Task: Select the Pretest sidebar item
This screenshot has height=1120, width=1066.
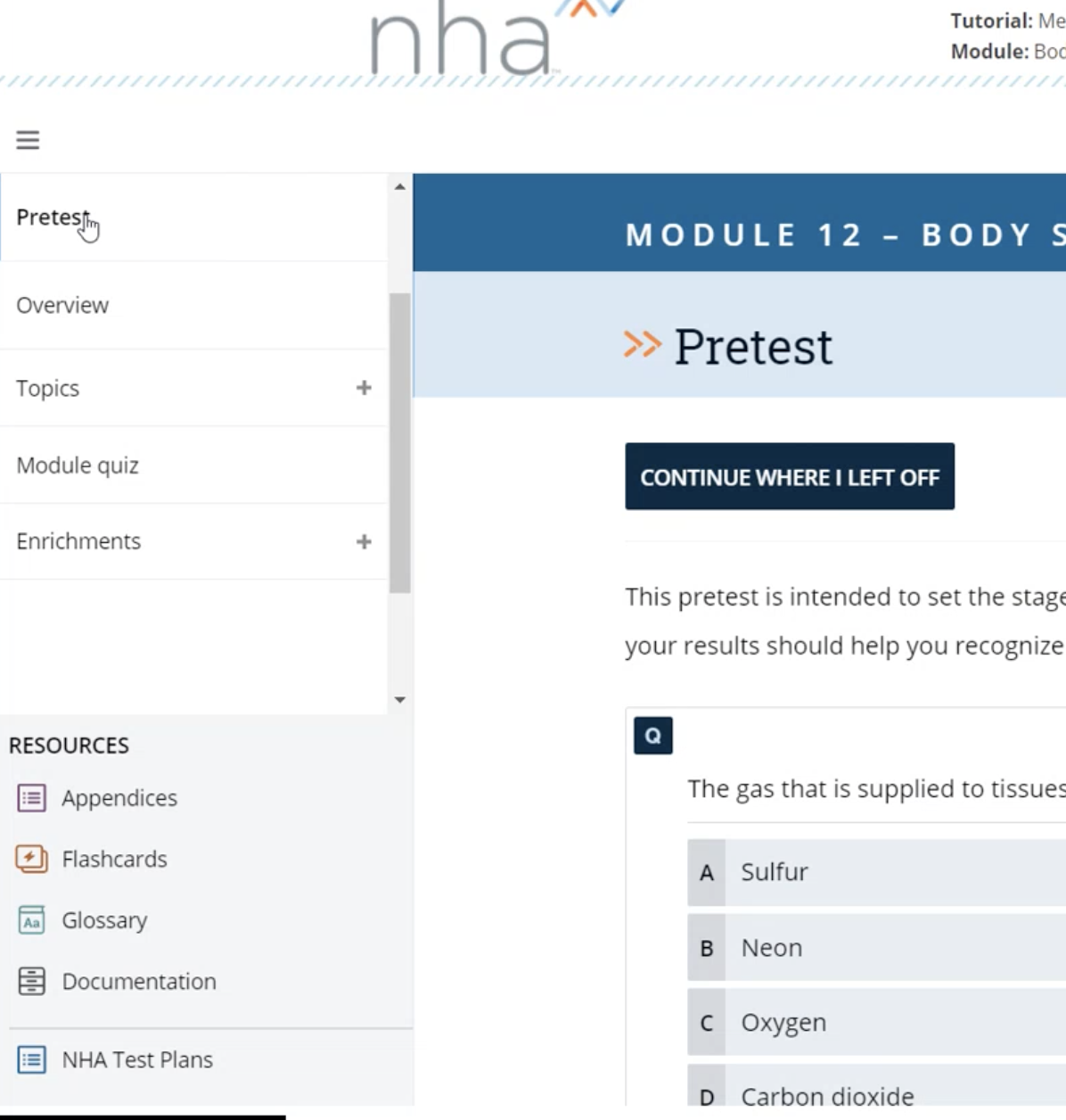Action: [193, 218]
